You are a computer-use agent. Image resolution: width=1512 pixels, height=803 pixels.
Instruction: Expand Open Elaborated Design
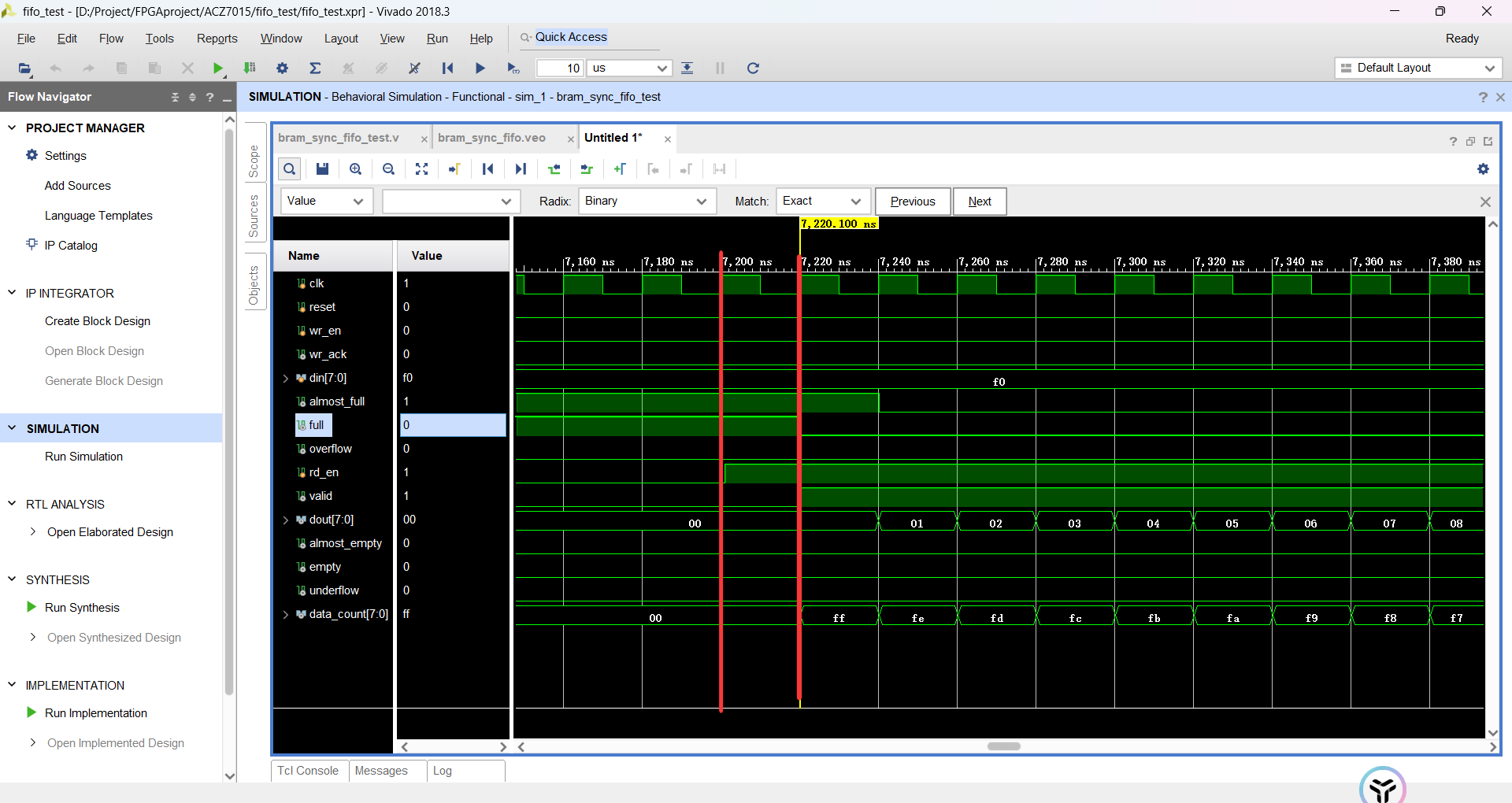(x=32, y=532)
